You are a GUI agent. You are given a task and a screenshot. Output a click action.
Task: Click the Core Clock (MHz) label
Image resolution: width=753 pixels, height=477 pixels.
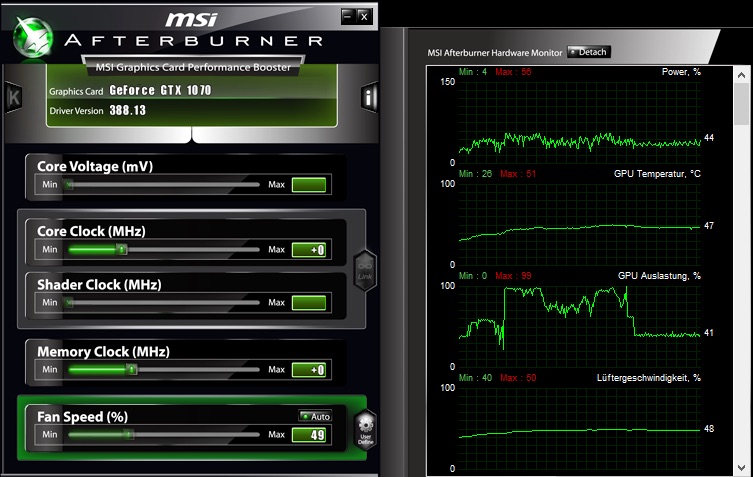[x=91, y=231]
